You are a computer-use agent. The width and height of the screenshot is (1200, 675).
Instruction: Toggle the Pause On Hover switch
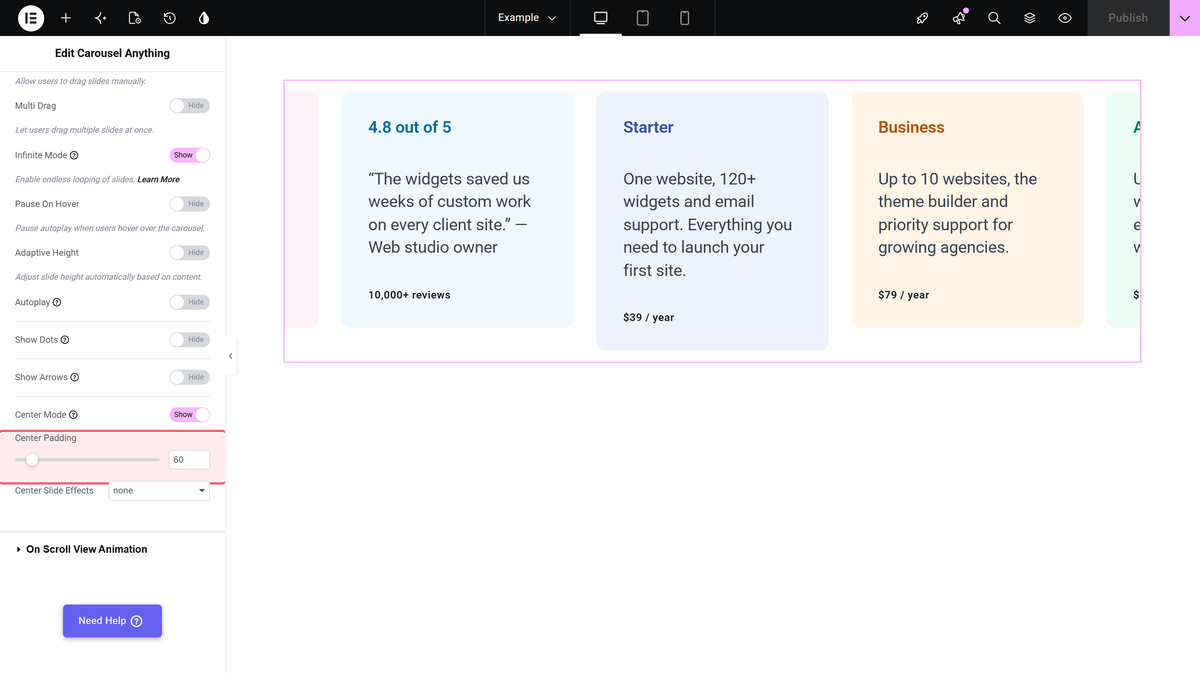pyautogui.click(x=189, y=204)
